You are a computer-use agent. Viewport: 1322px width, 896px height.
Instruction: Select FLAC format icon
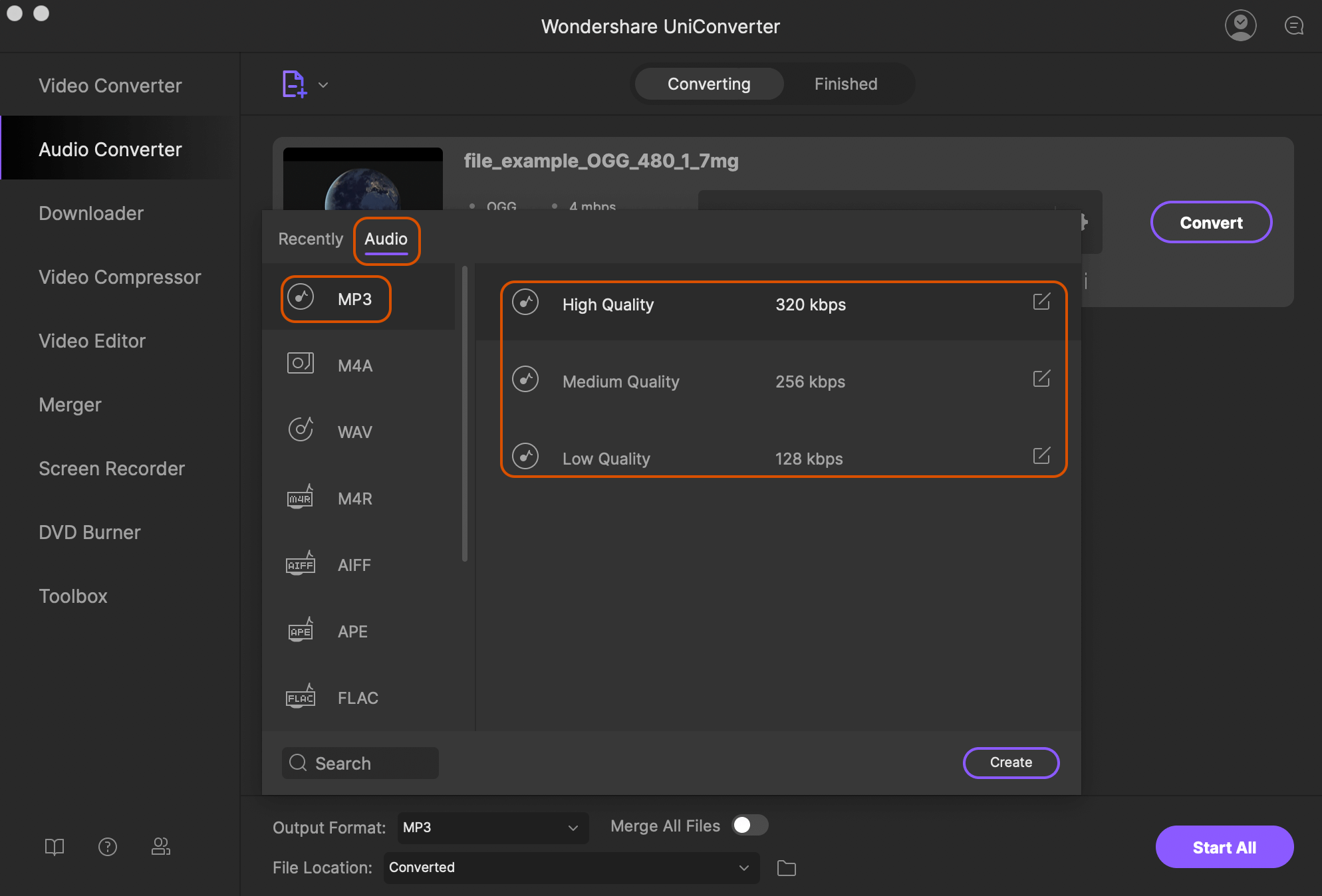tap(300, 697)
